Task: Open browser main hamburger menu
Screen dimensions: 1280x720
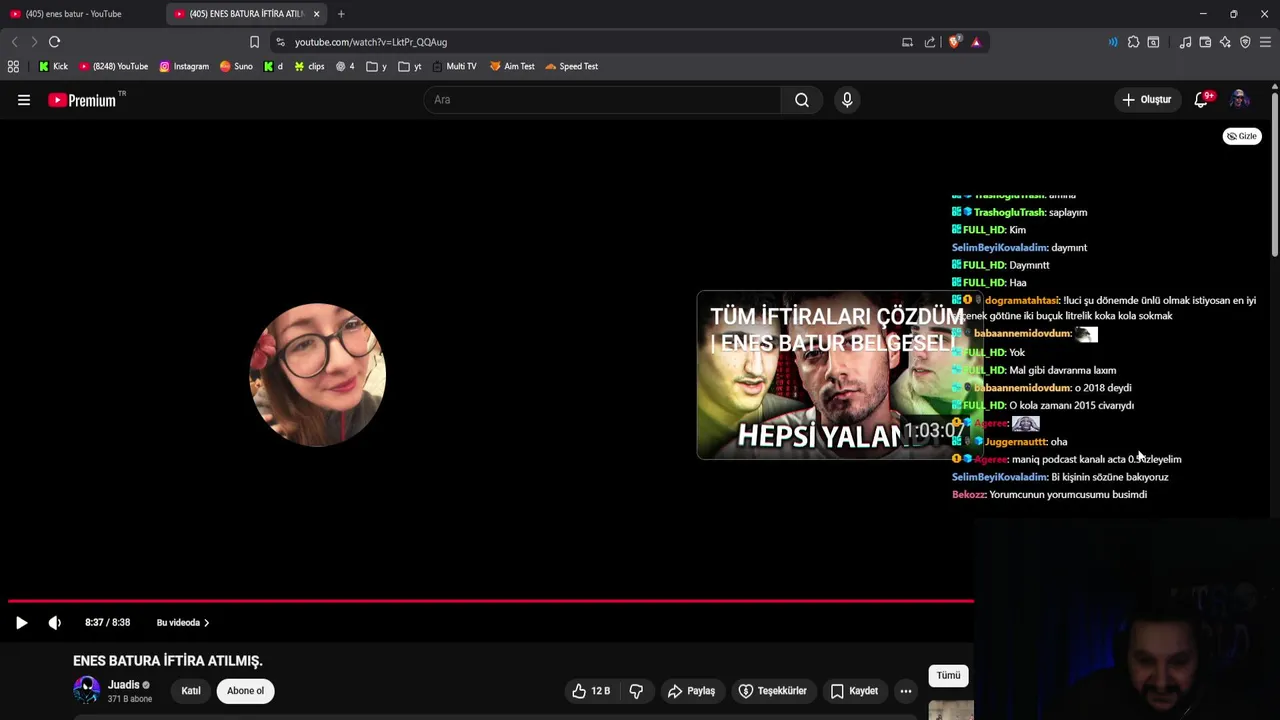Action: coord(1265,42)
